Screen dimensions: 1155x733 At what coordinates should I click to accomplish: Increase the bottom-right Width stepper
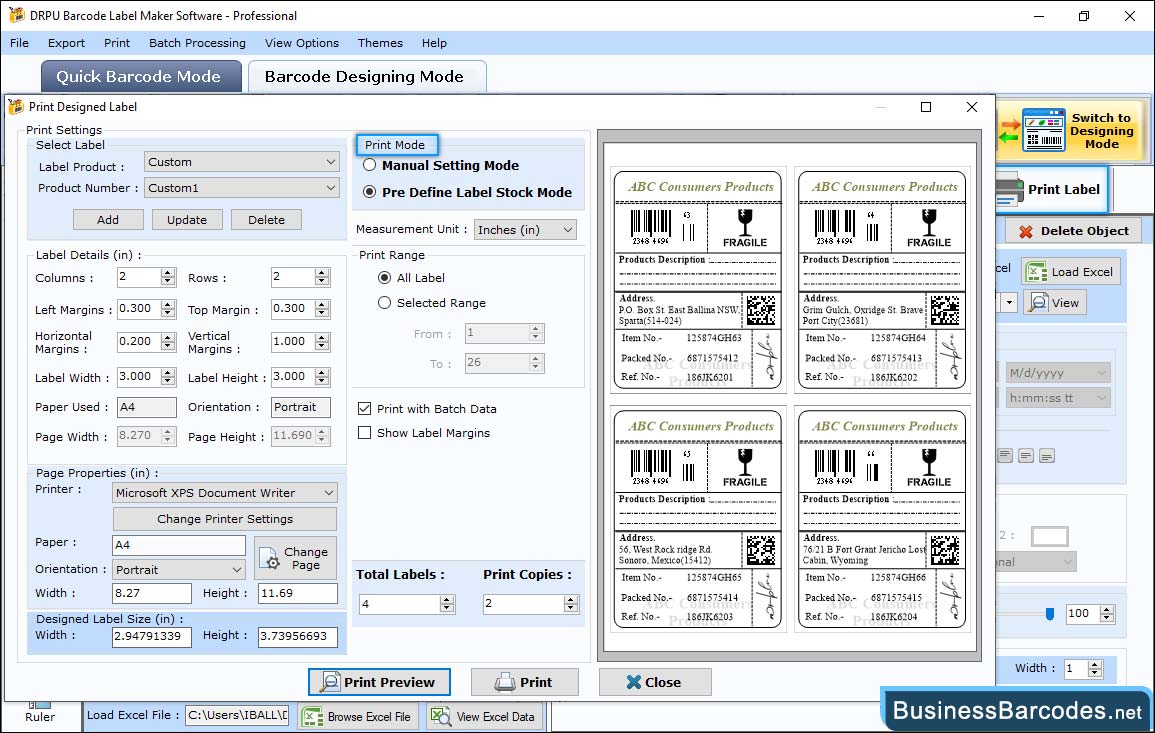click(x=1095, y=664)
